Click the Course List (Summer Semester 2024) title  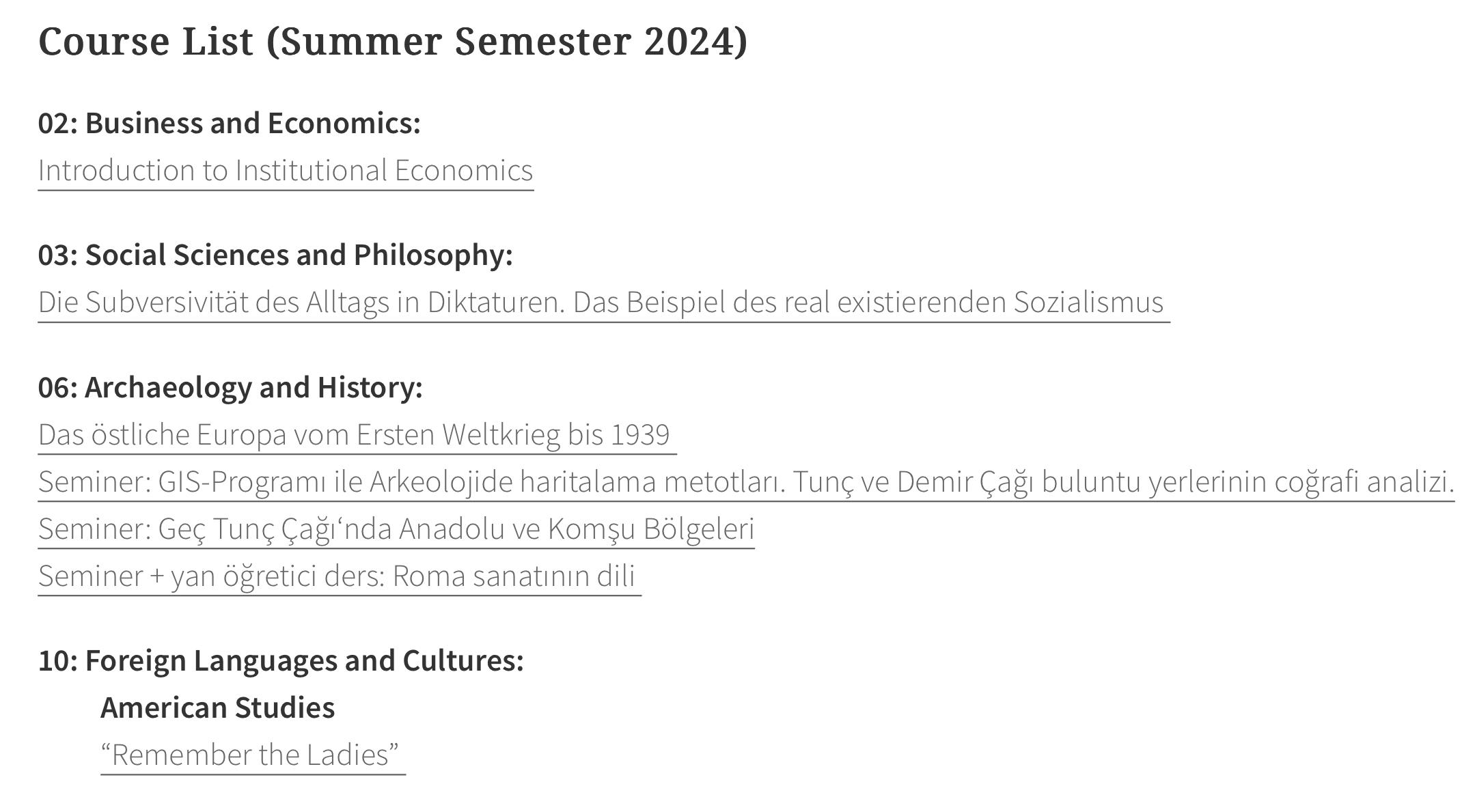pos(393,41)
